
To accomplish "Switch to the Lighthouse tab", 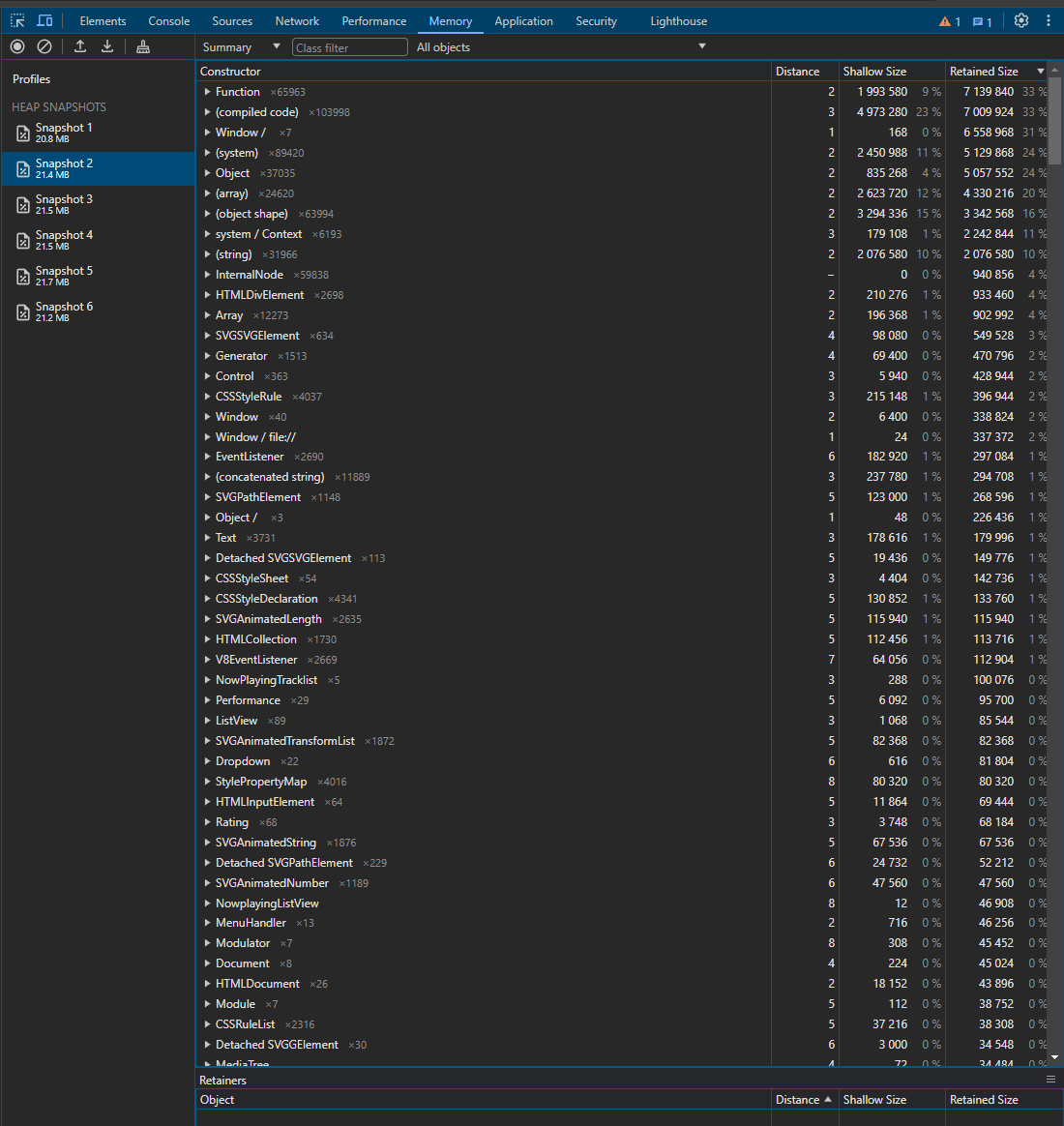I will 678,21.
